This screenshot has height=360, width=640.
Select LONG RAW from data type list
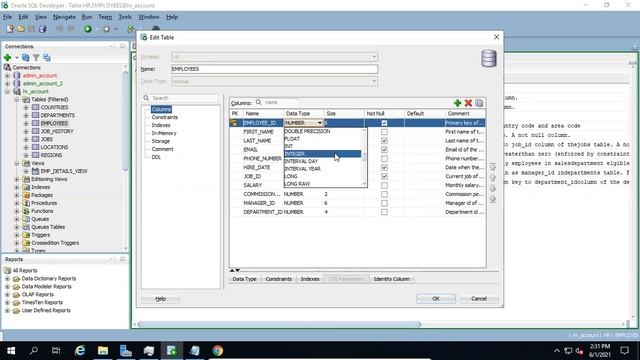point(322,184)
